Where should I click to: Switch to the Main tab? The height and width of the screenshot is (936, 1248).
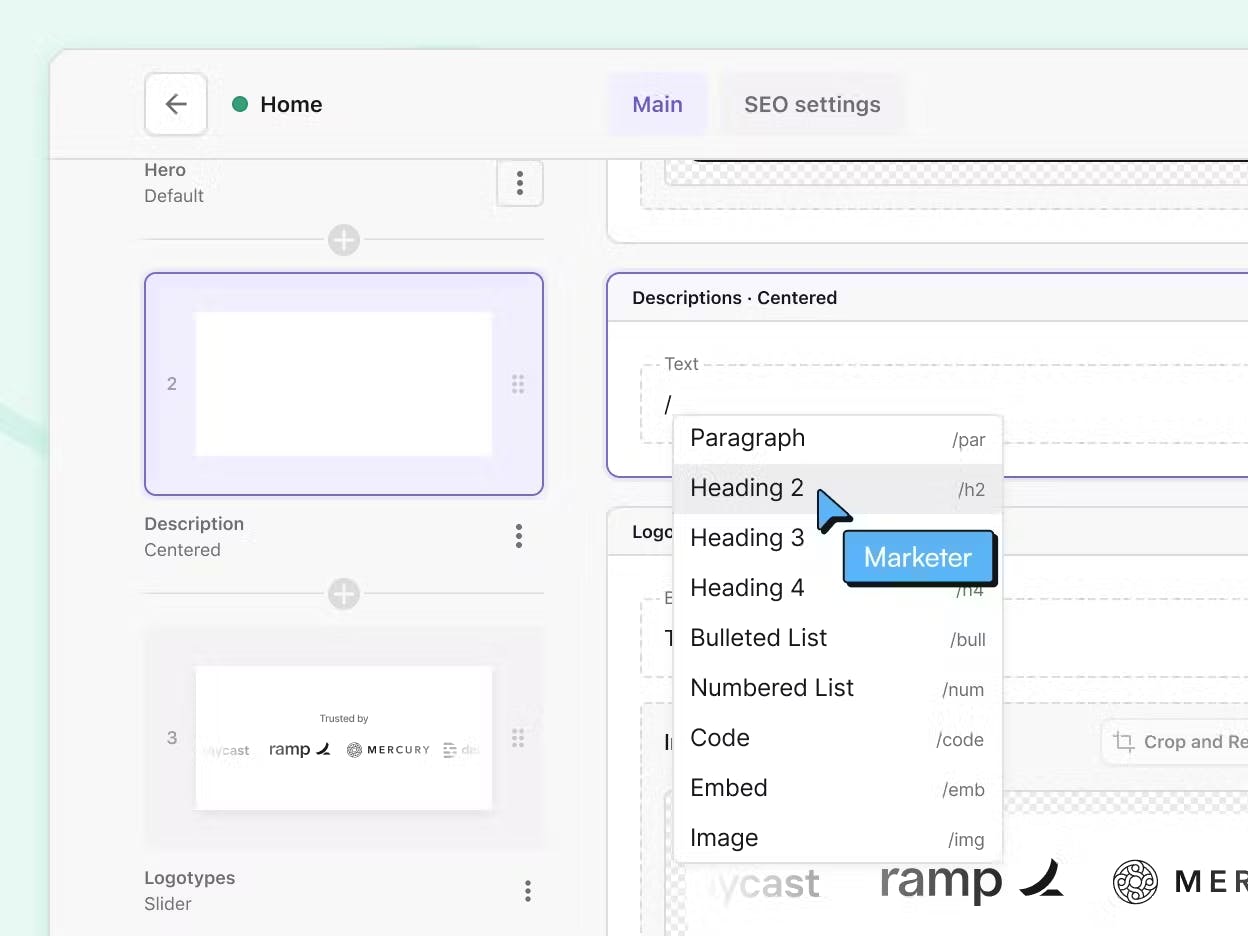(x=657, y=104)
